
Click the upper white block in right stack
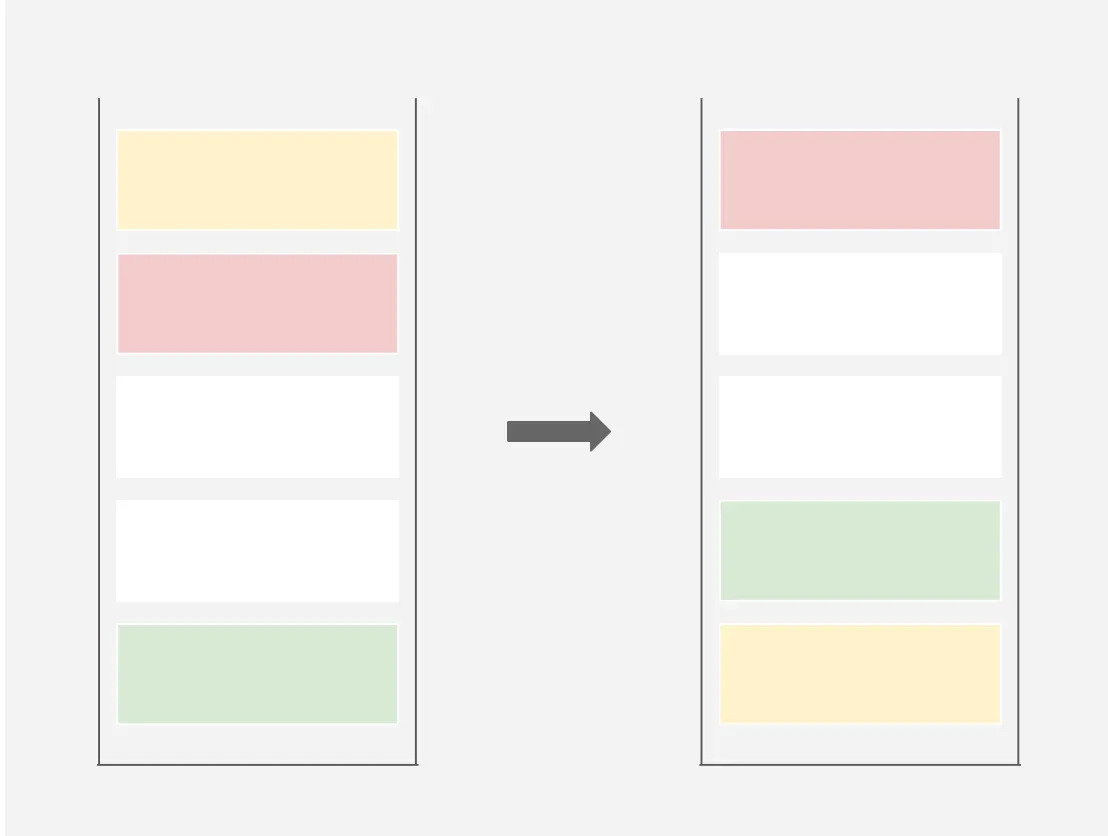(x=860, y=303)
